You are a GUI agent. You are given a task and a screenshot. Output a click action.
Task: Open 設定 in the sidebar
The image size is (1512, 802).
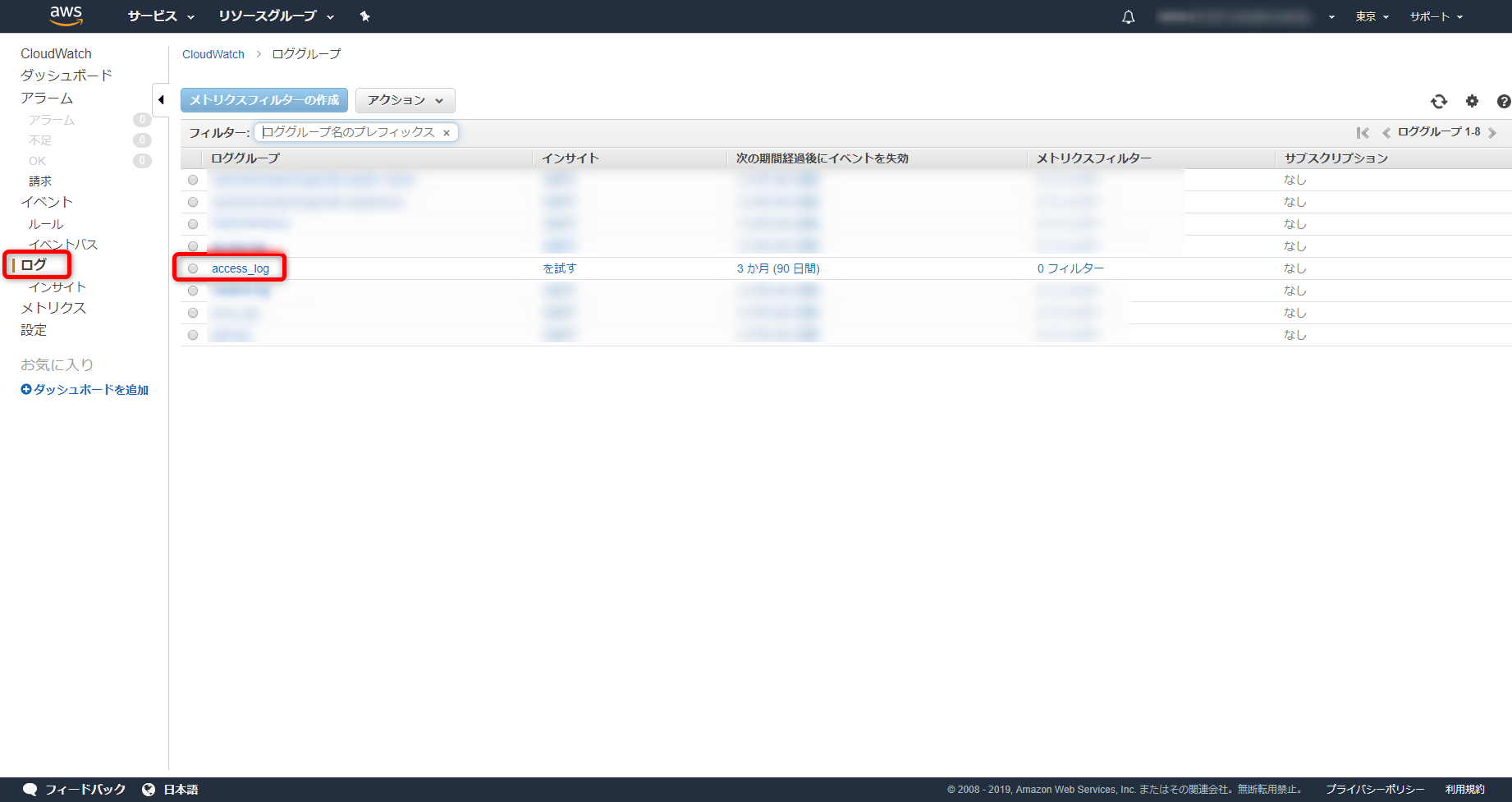[x=34, y=330]
